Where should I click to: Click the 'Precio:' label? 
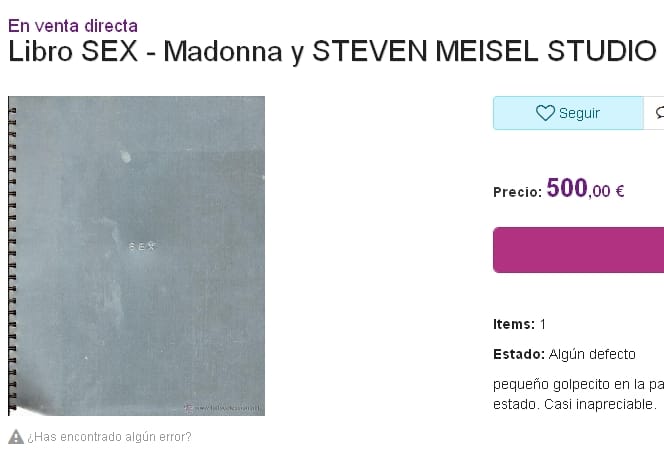point(518,191)
